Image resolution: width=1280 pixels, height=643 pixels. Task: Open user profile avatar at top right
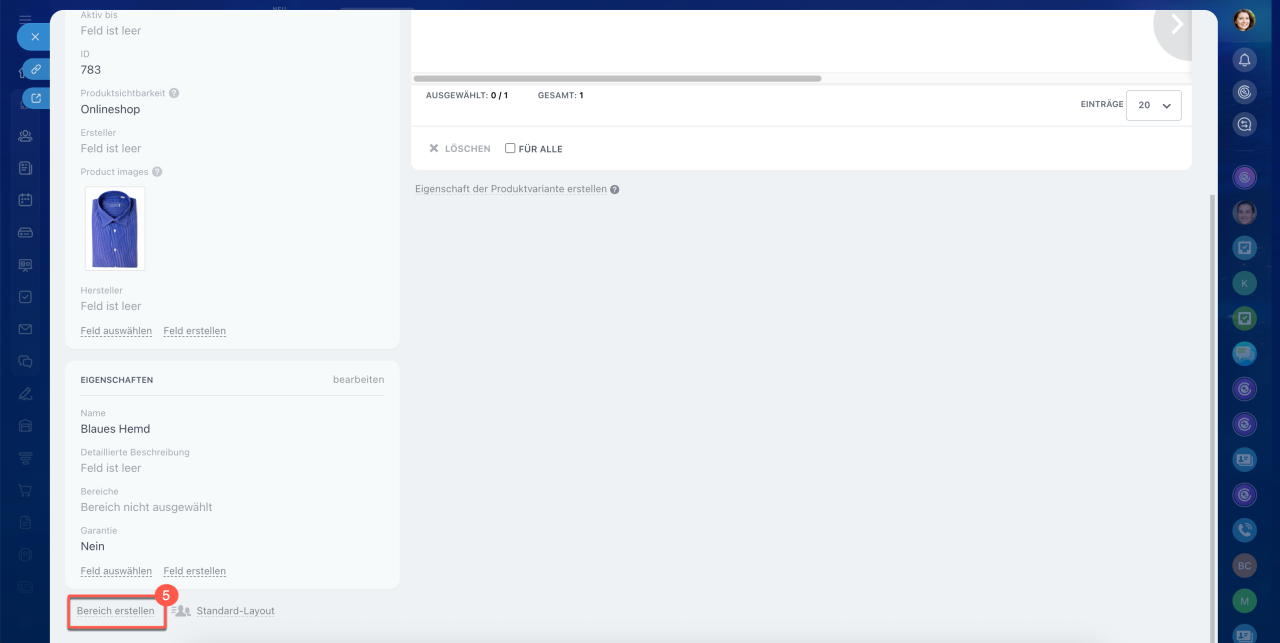1244,20
